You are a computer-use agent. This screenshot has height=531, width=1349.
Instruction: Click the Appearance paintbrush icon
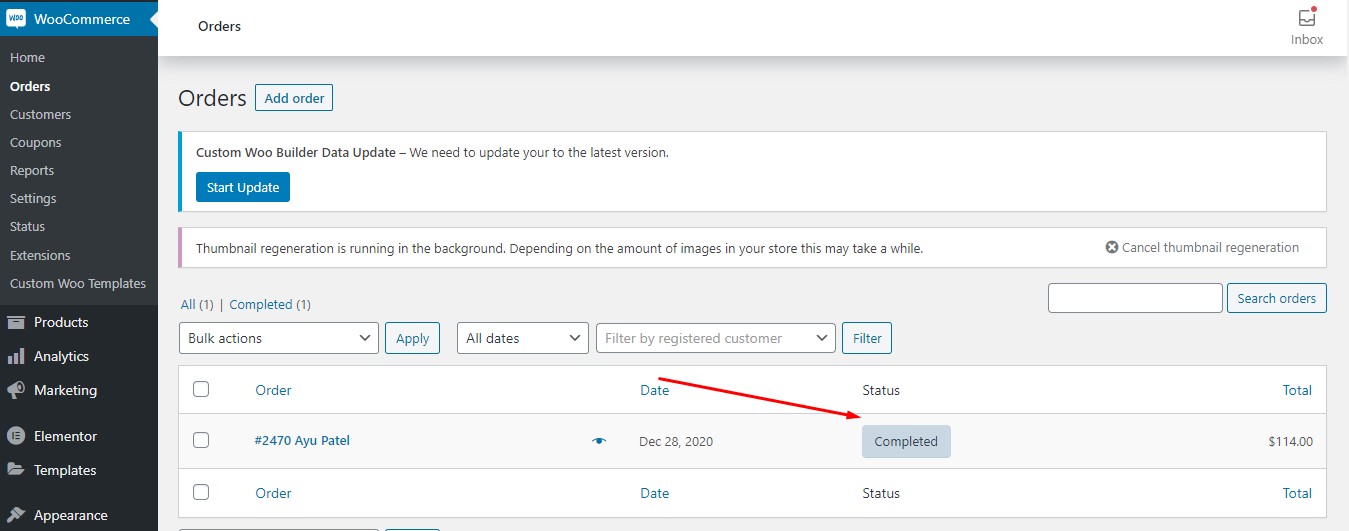[x=16, y=515]
